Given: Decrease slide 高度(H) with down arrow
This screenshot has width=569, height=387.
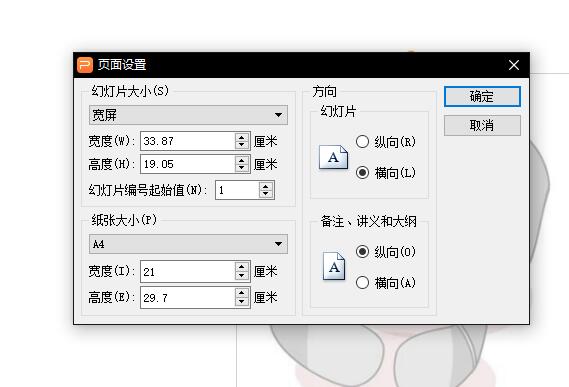Looking at the screenshot, I should (x=242, y=168).
